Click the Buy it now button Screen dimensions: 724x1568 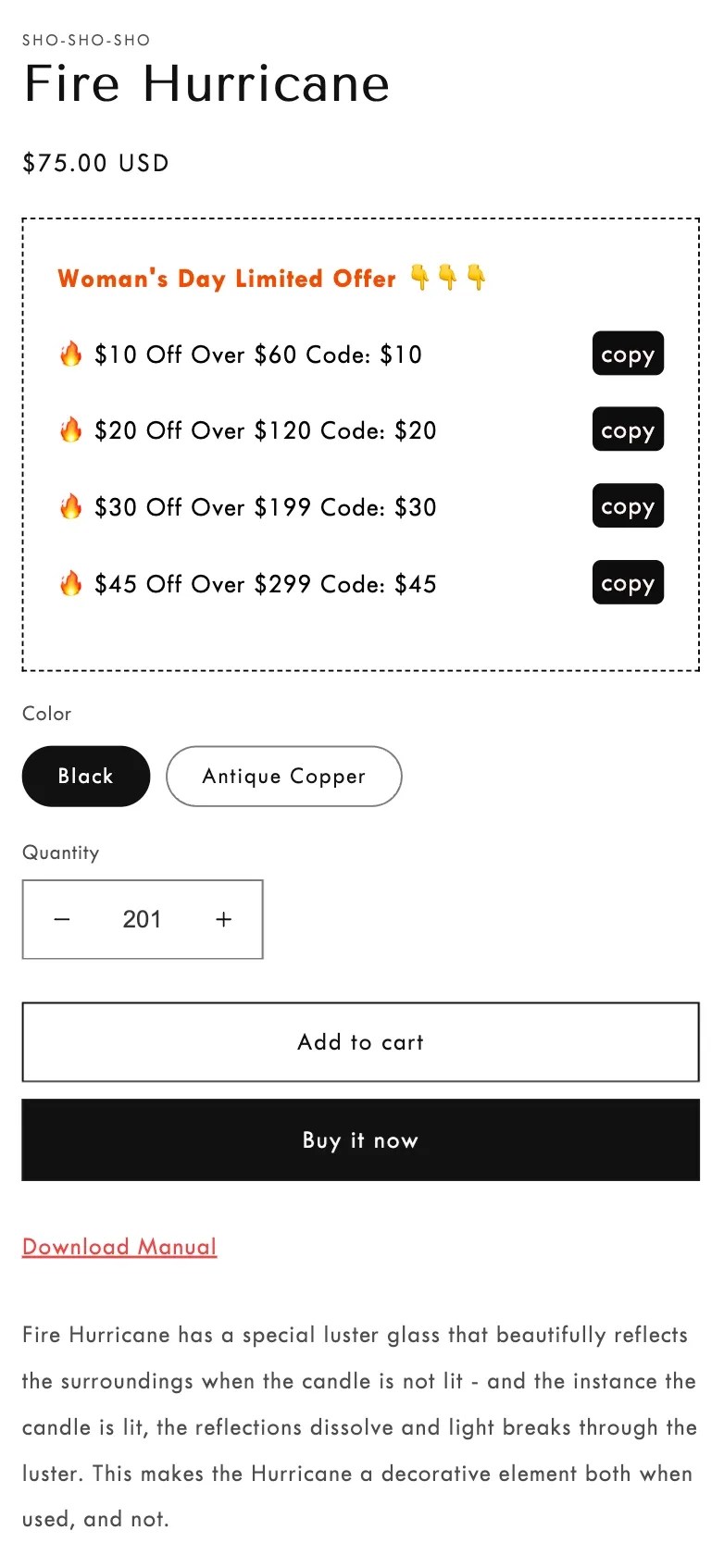coord(360,1140)
